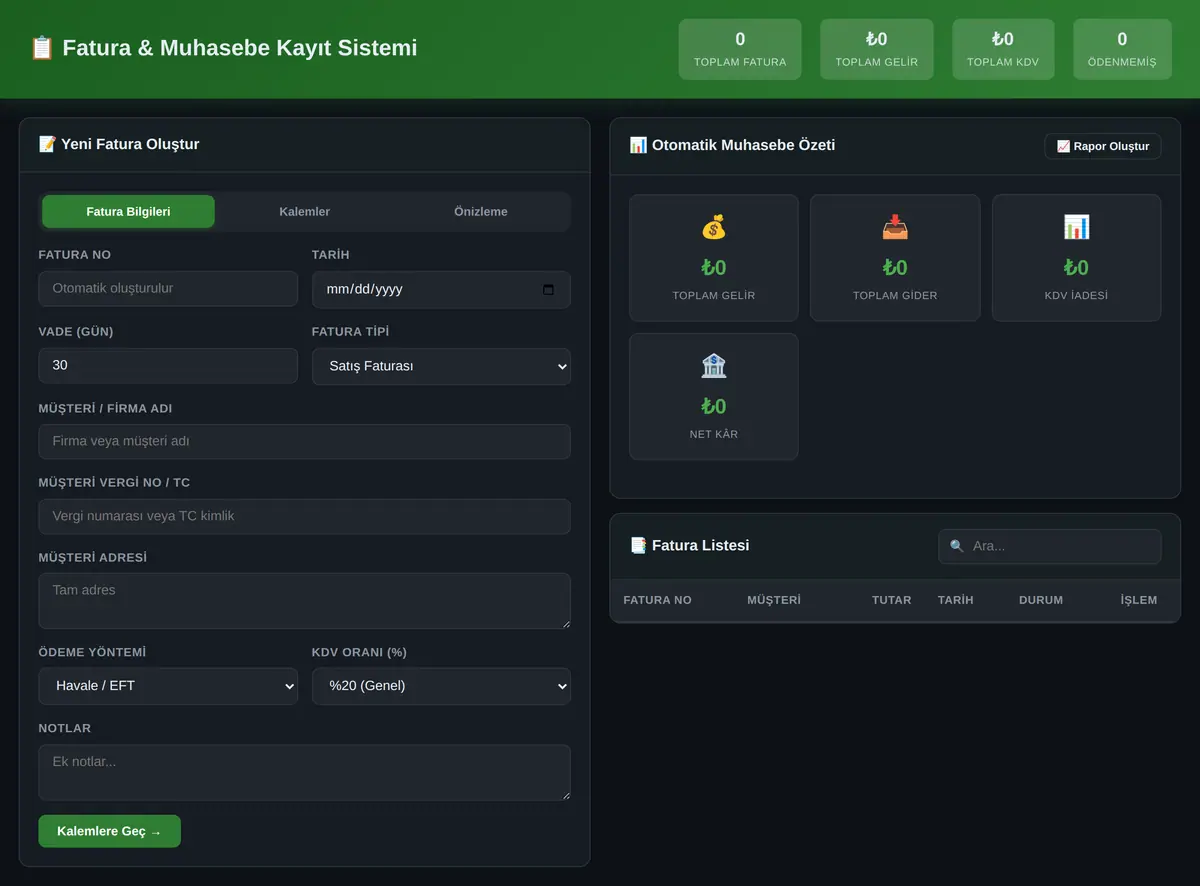This screenshot has height=886, width=1200.
Task: Focus the Müşteri Vergi No / TC field
Action: coord(305,516)
